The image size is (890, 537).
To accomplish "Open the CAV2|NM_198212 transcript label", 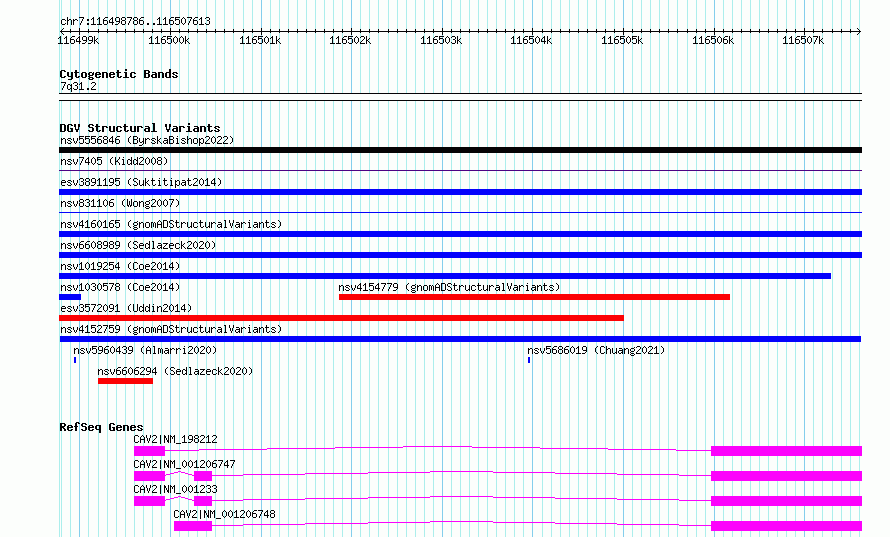I will click(x=175, y=439).
